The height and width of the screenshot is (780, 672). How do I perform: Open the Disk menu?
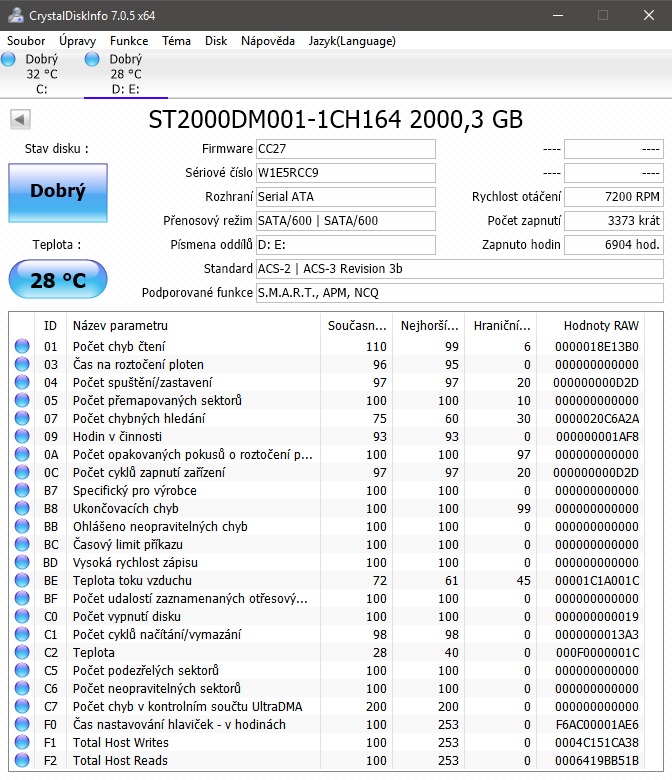point(216,41)
